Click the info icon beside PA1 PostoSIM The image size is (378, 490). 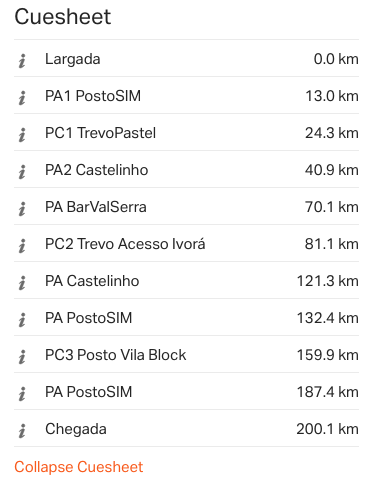pos(22,98)
